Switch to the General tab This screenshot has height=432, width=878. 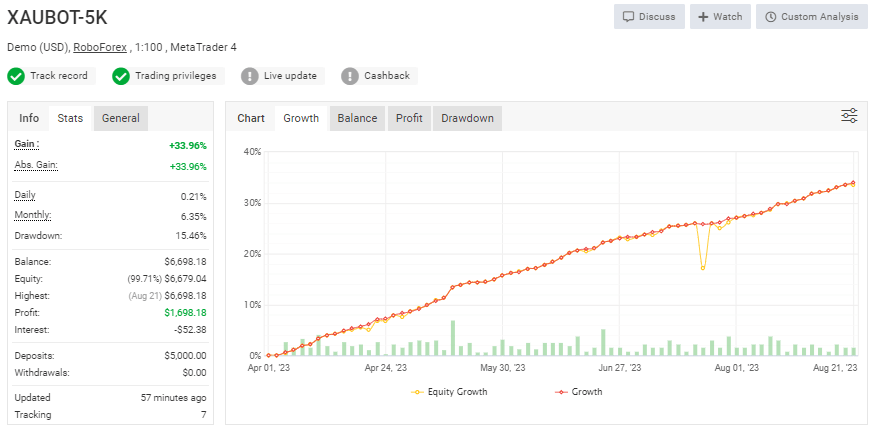click(x=121, y=118)
